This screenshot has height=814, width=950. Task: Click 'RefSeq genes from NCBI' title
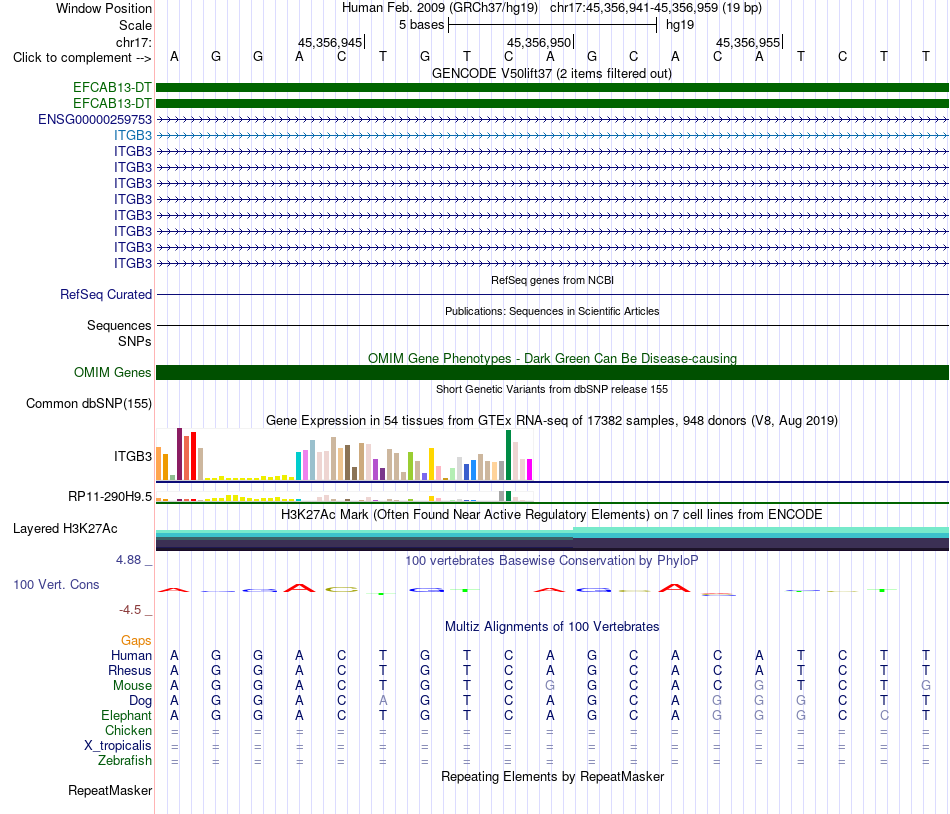(552, 280)
